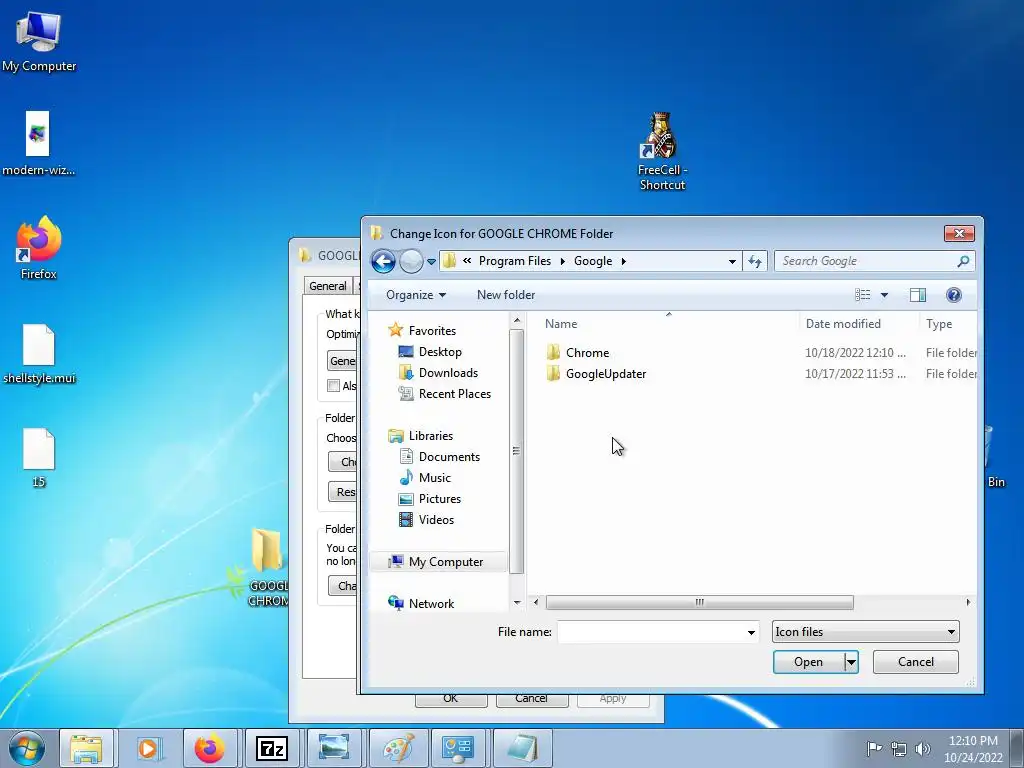Select the GoogleUpdater folder icon

pos(553,374)
